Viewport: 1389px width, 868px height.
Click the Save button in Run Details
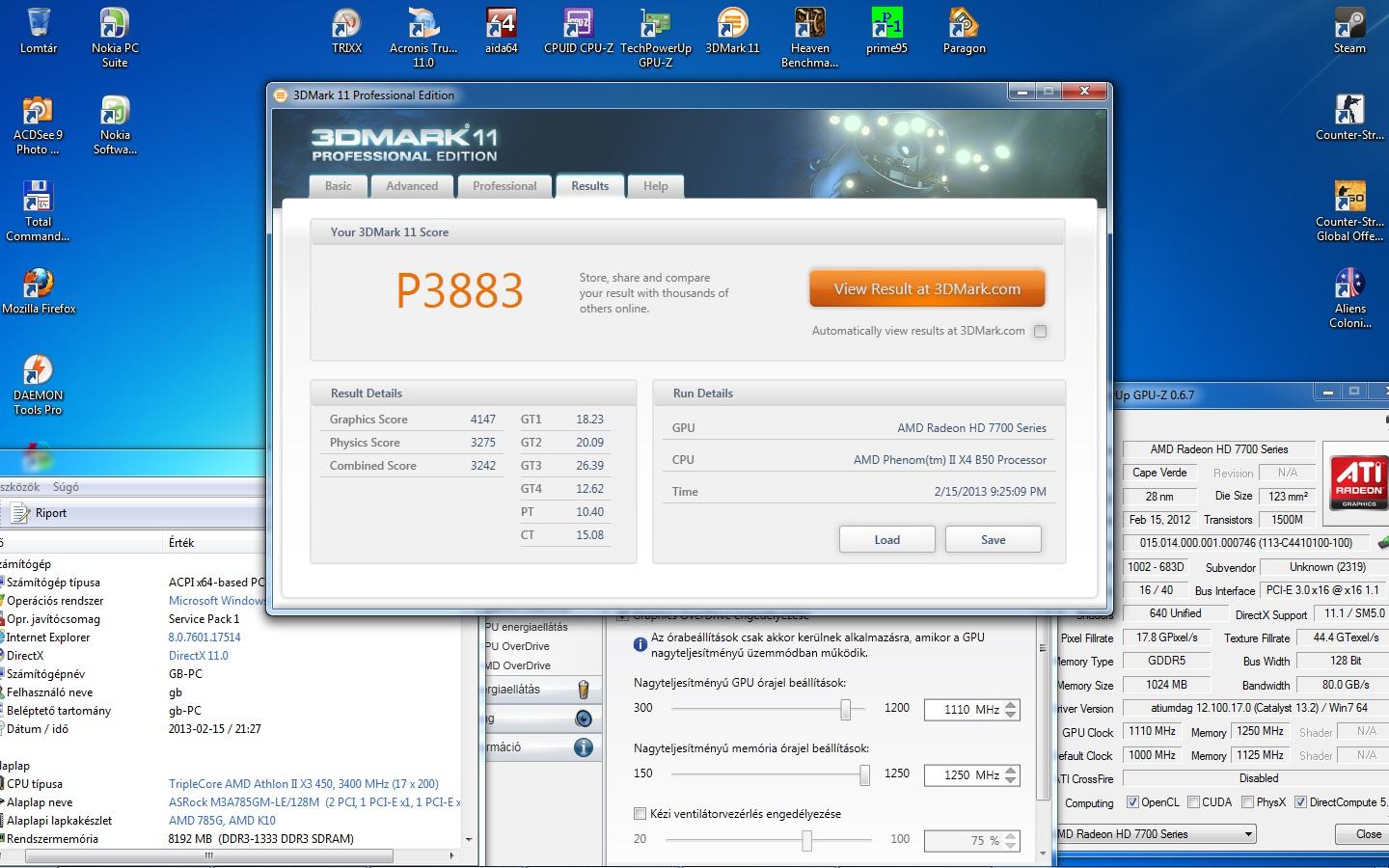click(993, 539)
